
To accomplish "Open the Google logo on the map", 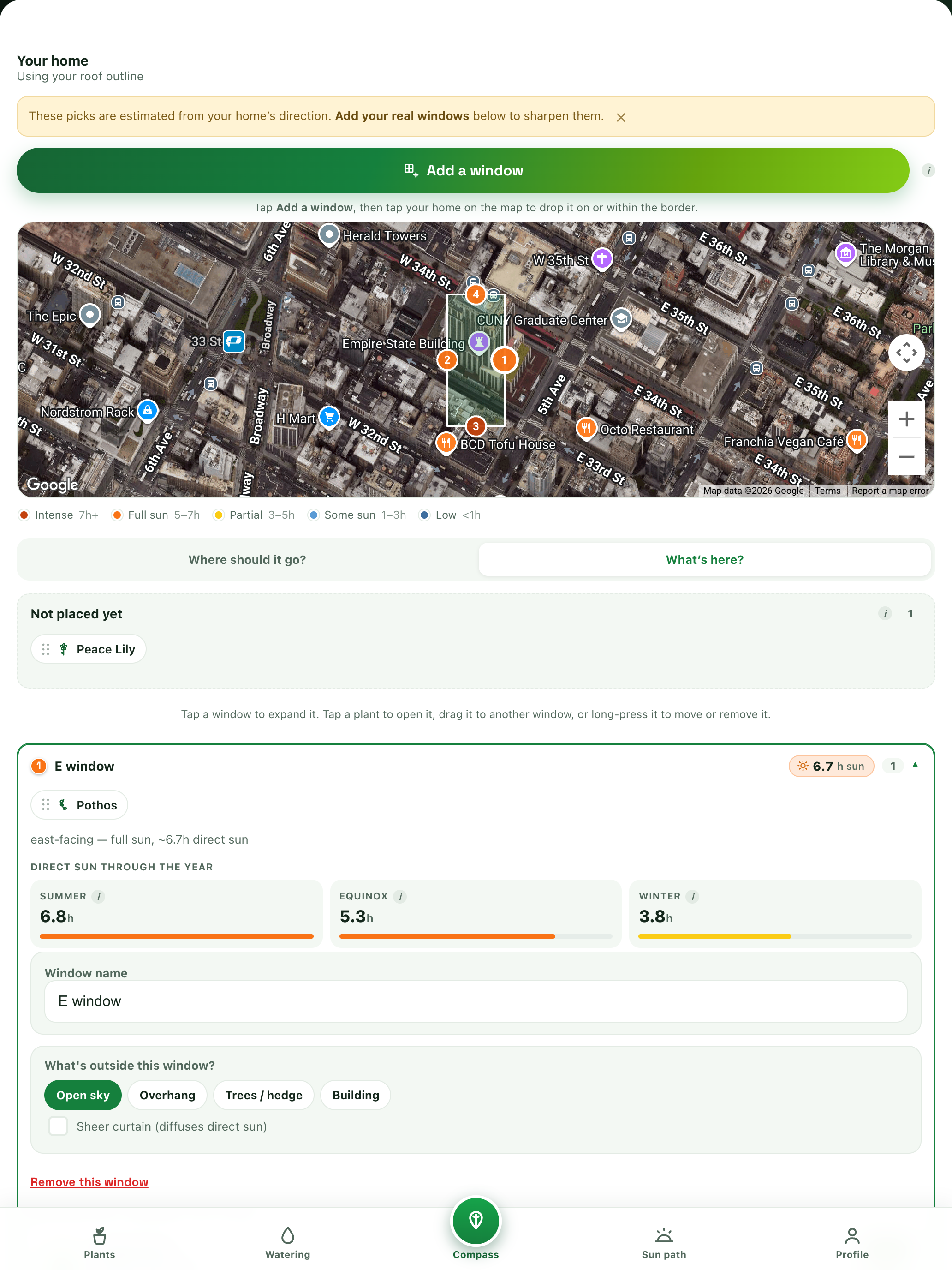I will (x=52, y=485).
